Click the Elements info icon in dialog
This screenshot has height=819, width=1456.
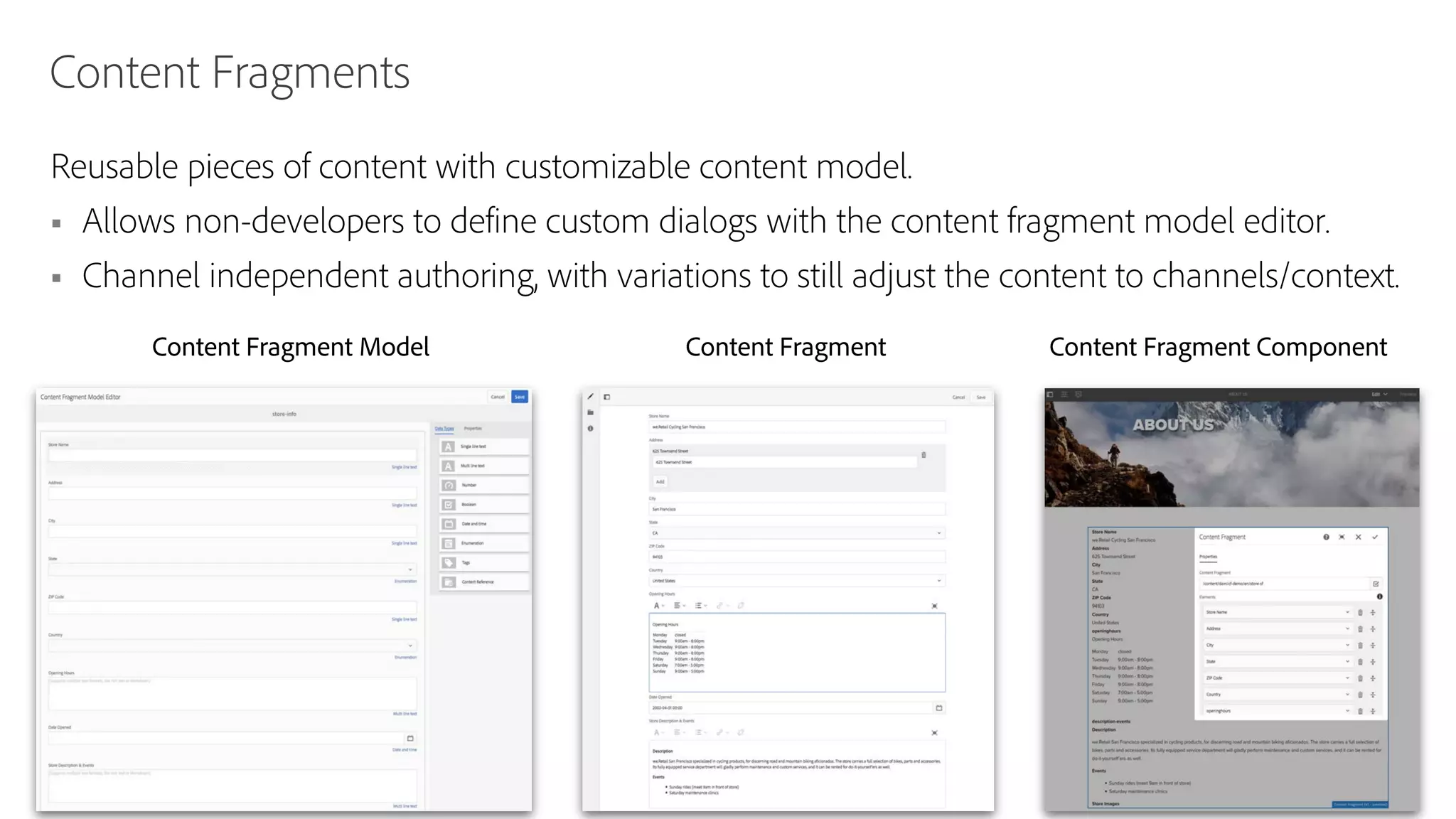pos(1379,596)
